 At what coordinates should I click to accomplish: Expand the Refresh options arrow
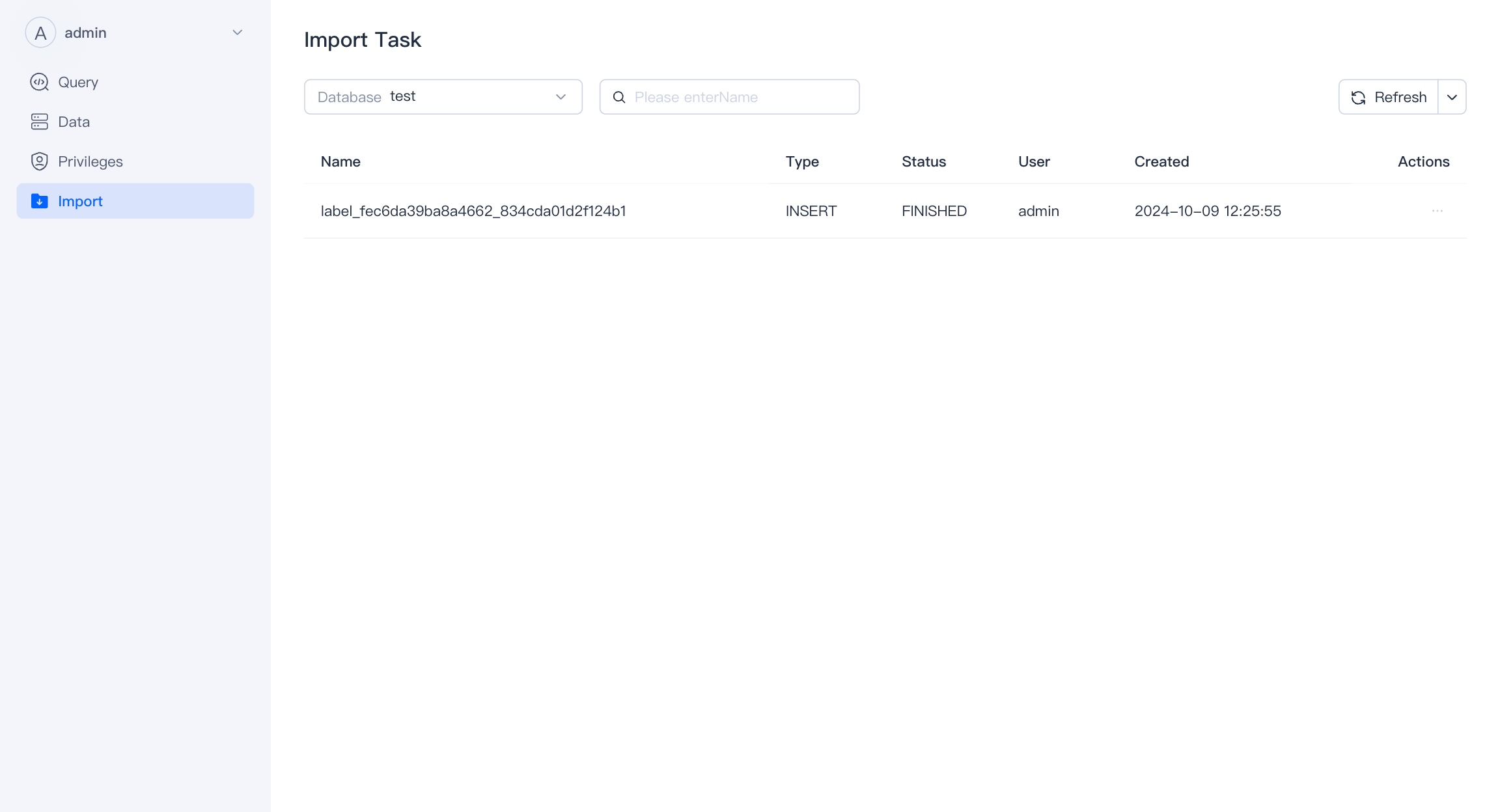tap(1452, 97)
